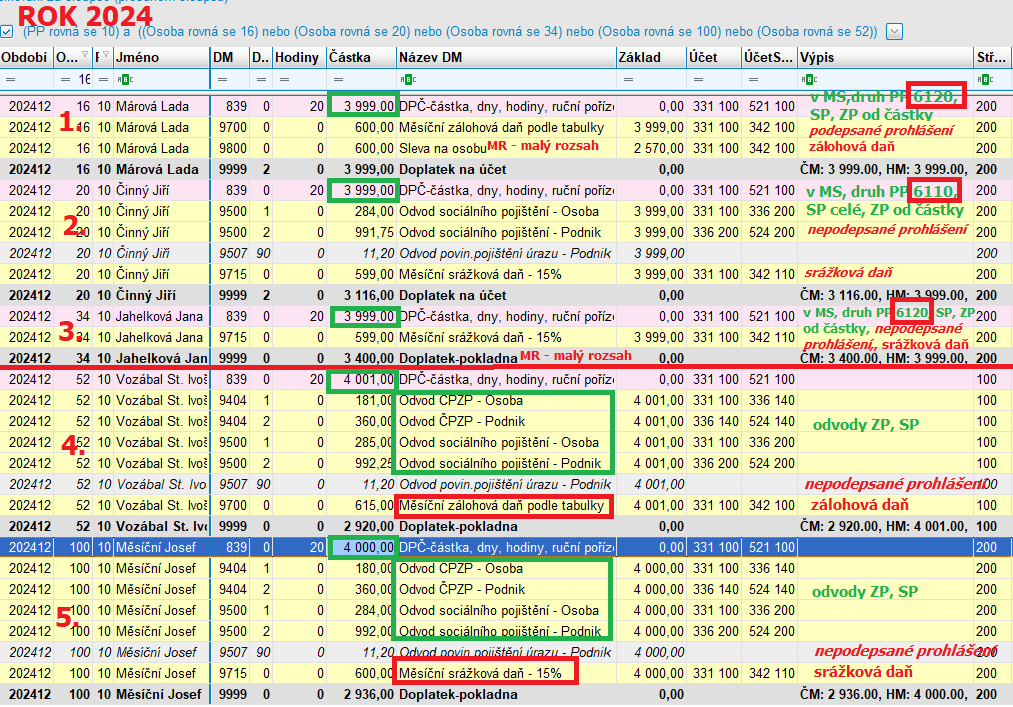The height and width of the screenshot is (707, 1013).
Task: Sort by the DM column header
Action: pyautogui.click(x=230, y=57)
